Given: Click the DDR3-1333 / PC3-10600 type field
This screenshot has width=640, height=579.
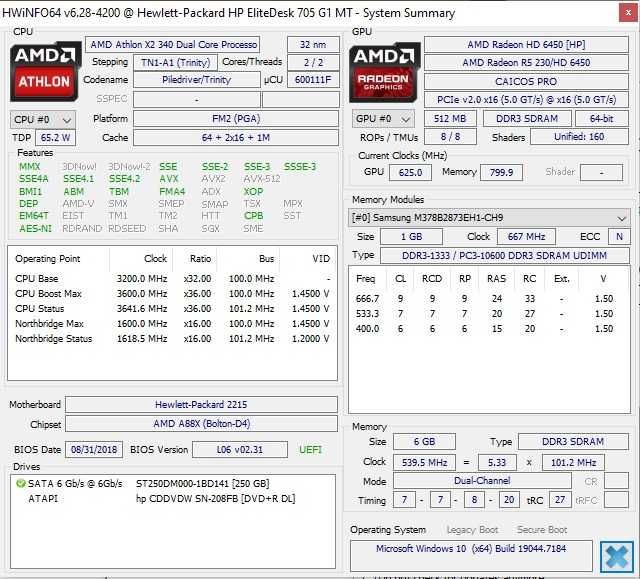Looking at the screenshot, I should coord(504,255).
